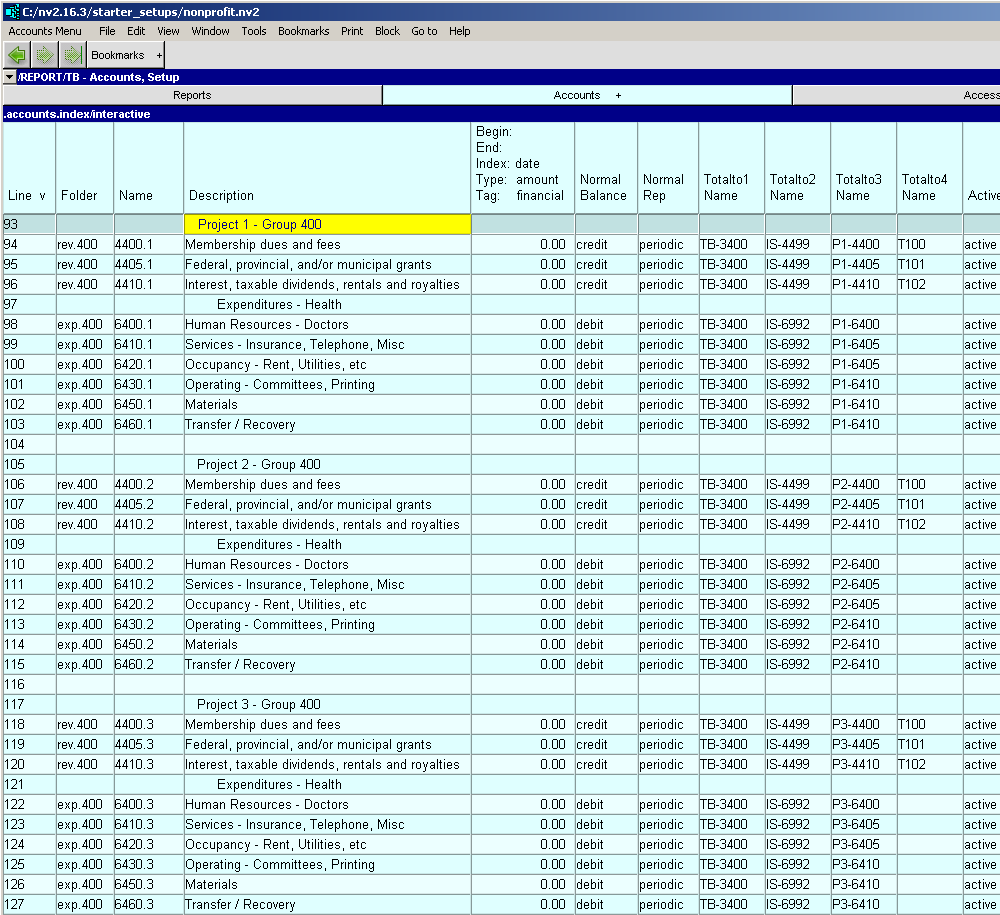
Task: Open the Go to menu
Action: [424, 31]
